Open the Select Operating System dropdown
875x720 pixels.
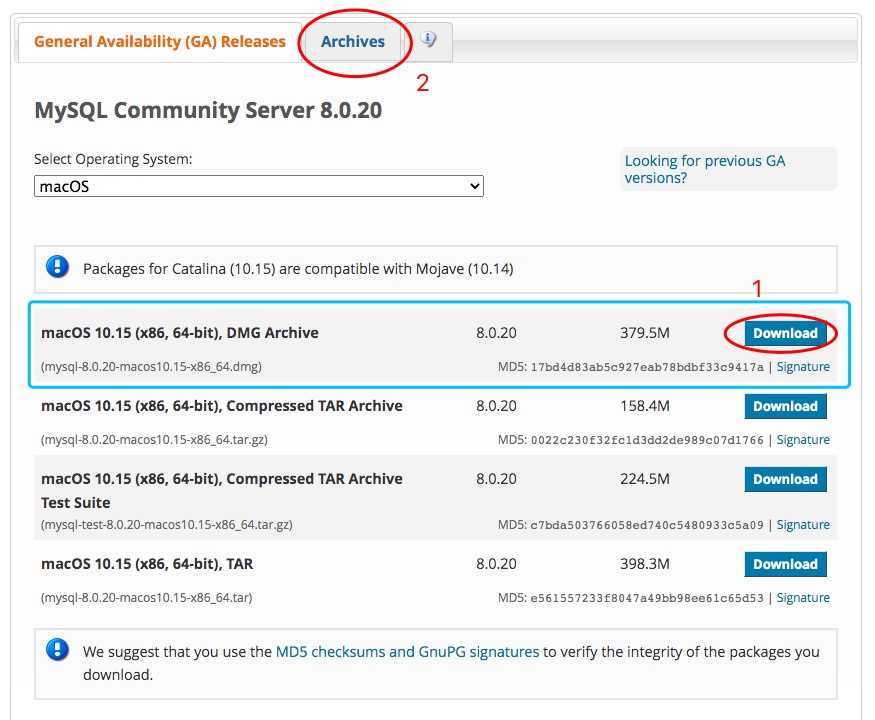pos(258,186)
